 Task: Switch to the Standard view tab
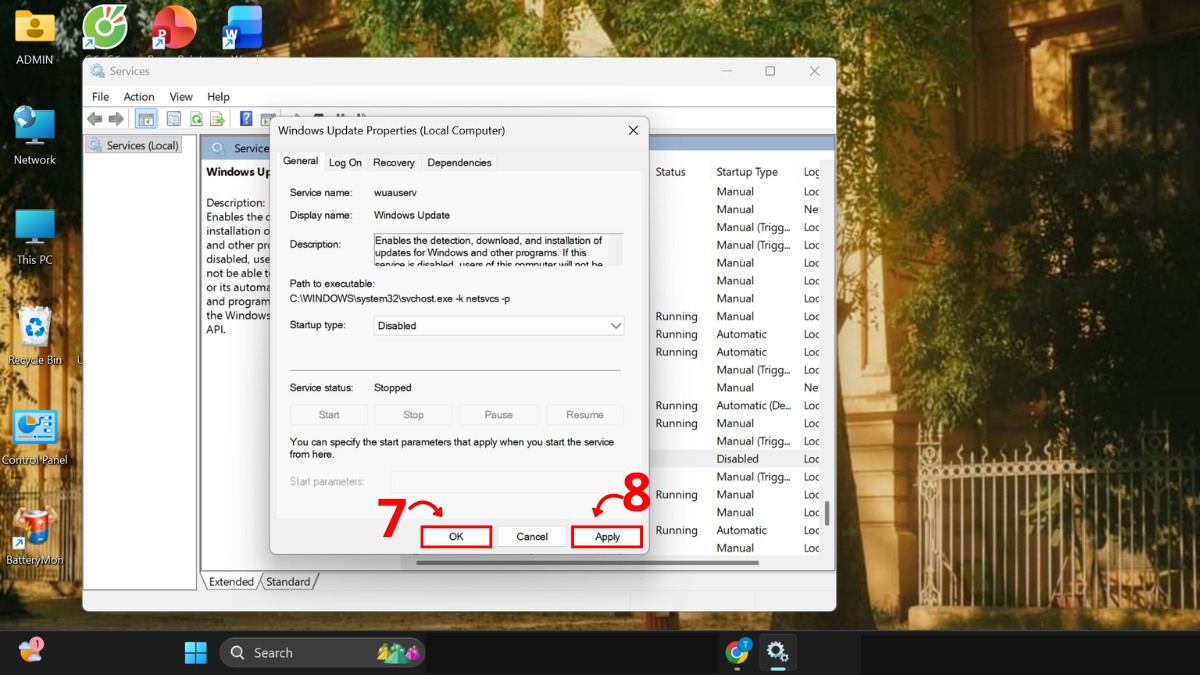288,581
